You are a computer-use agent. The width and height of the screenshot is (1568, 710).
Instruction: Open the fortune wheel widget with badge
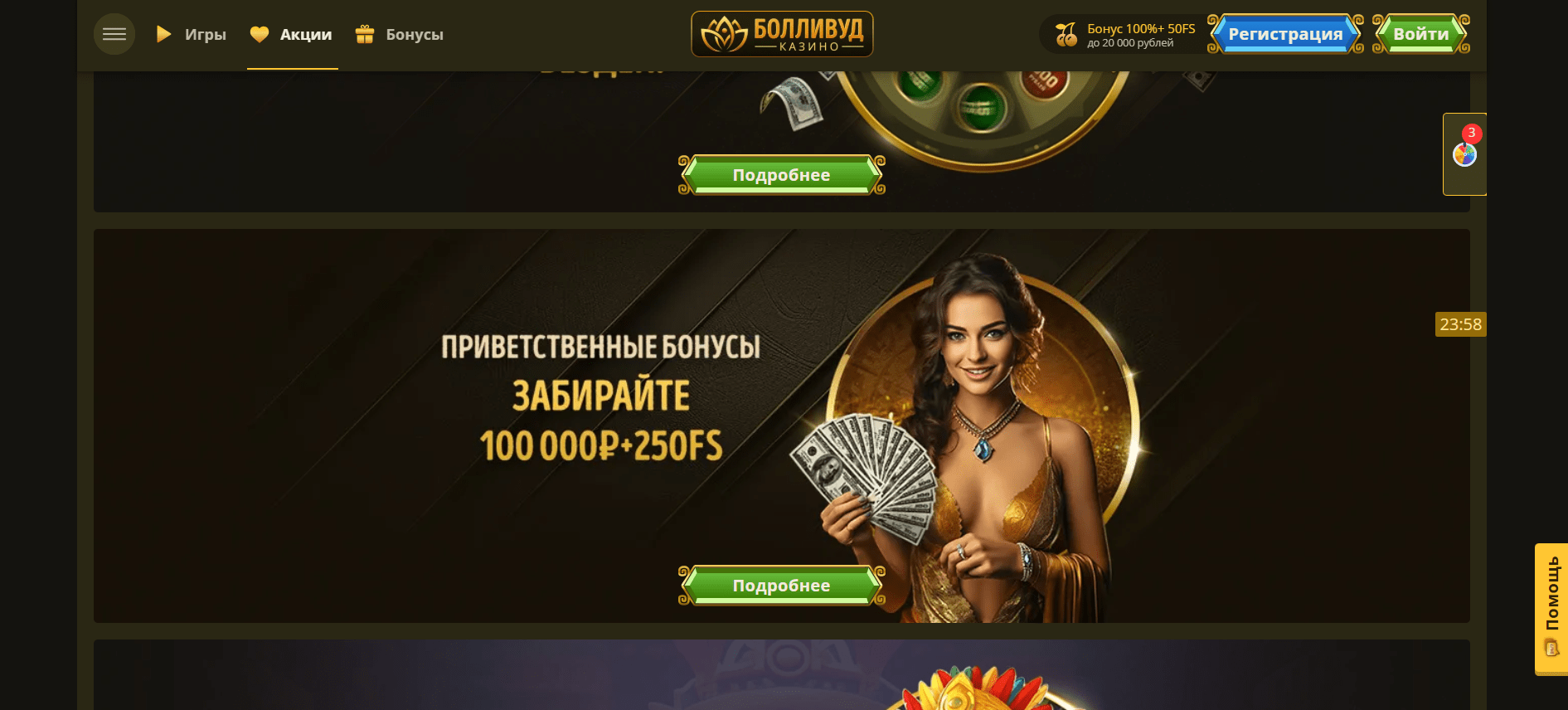click(x=1464, y=154)
